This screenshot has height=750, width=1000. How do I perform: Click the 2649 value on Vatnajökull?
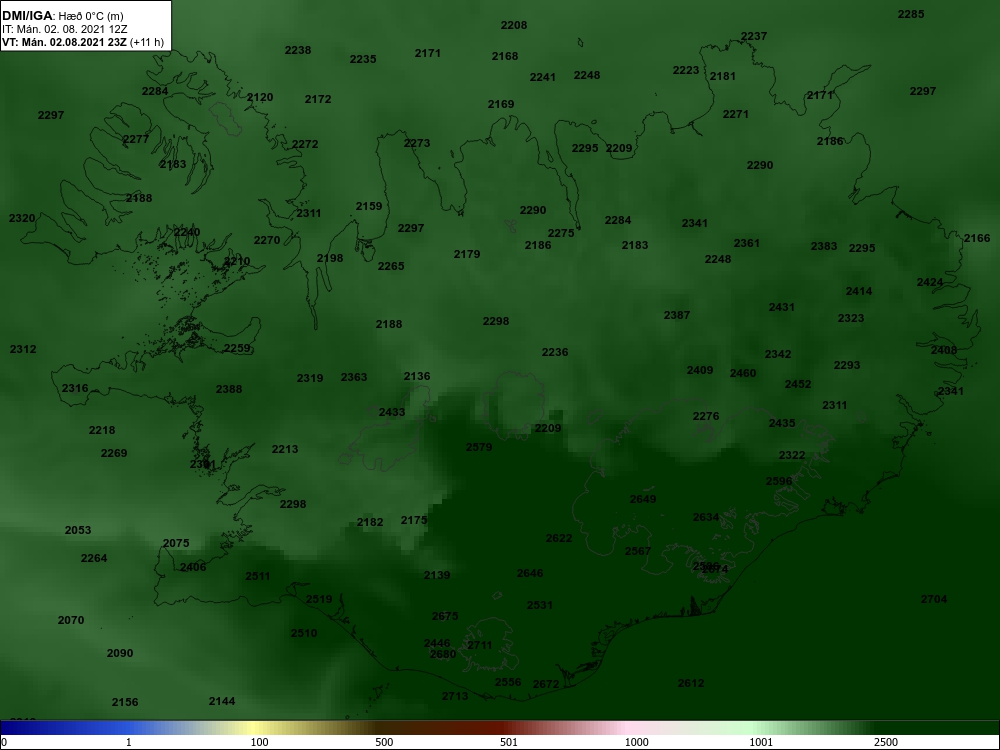[x=643, y=499]
